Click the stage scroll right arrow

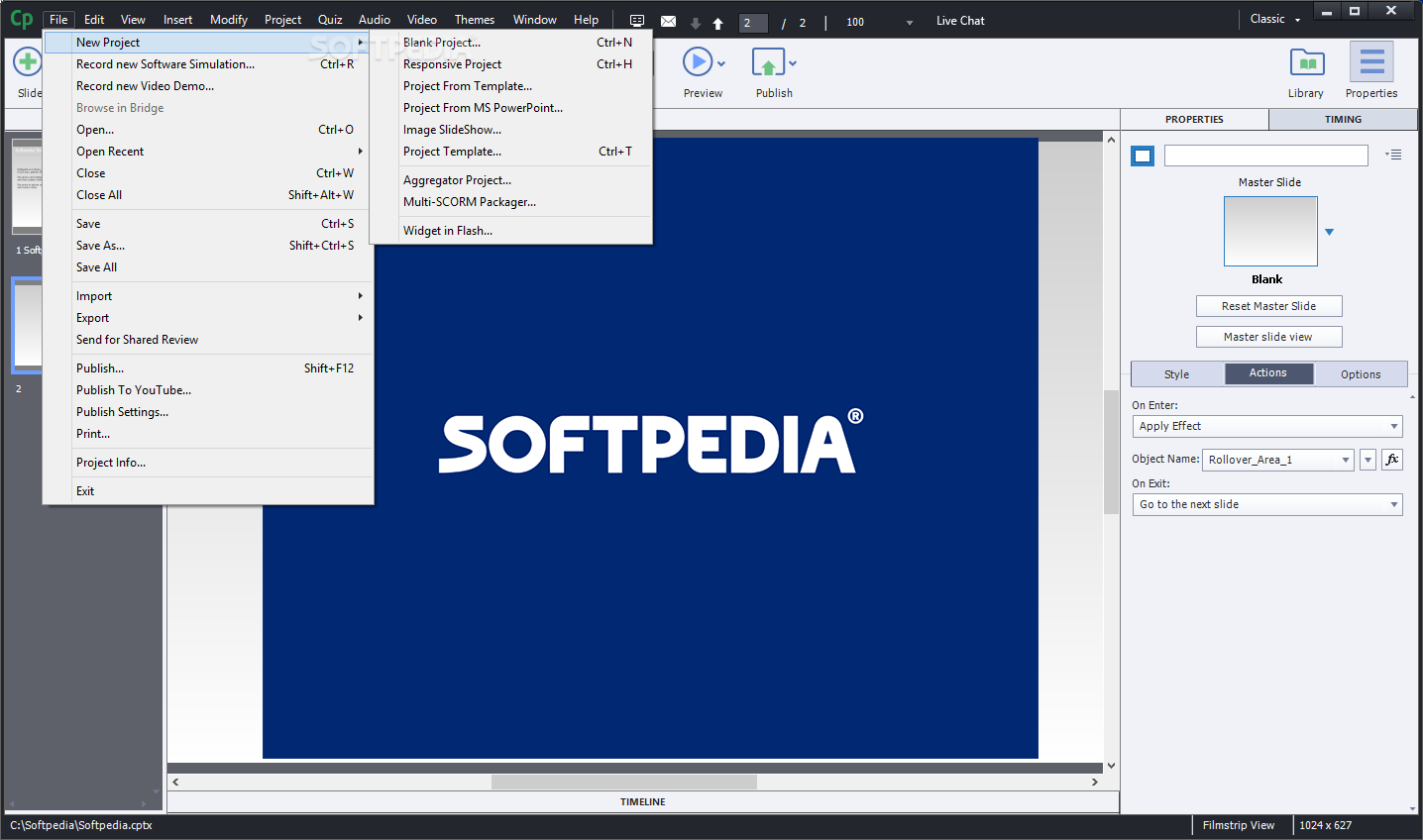[1094, 782]
